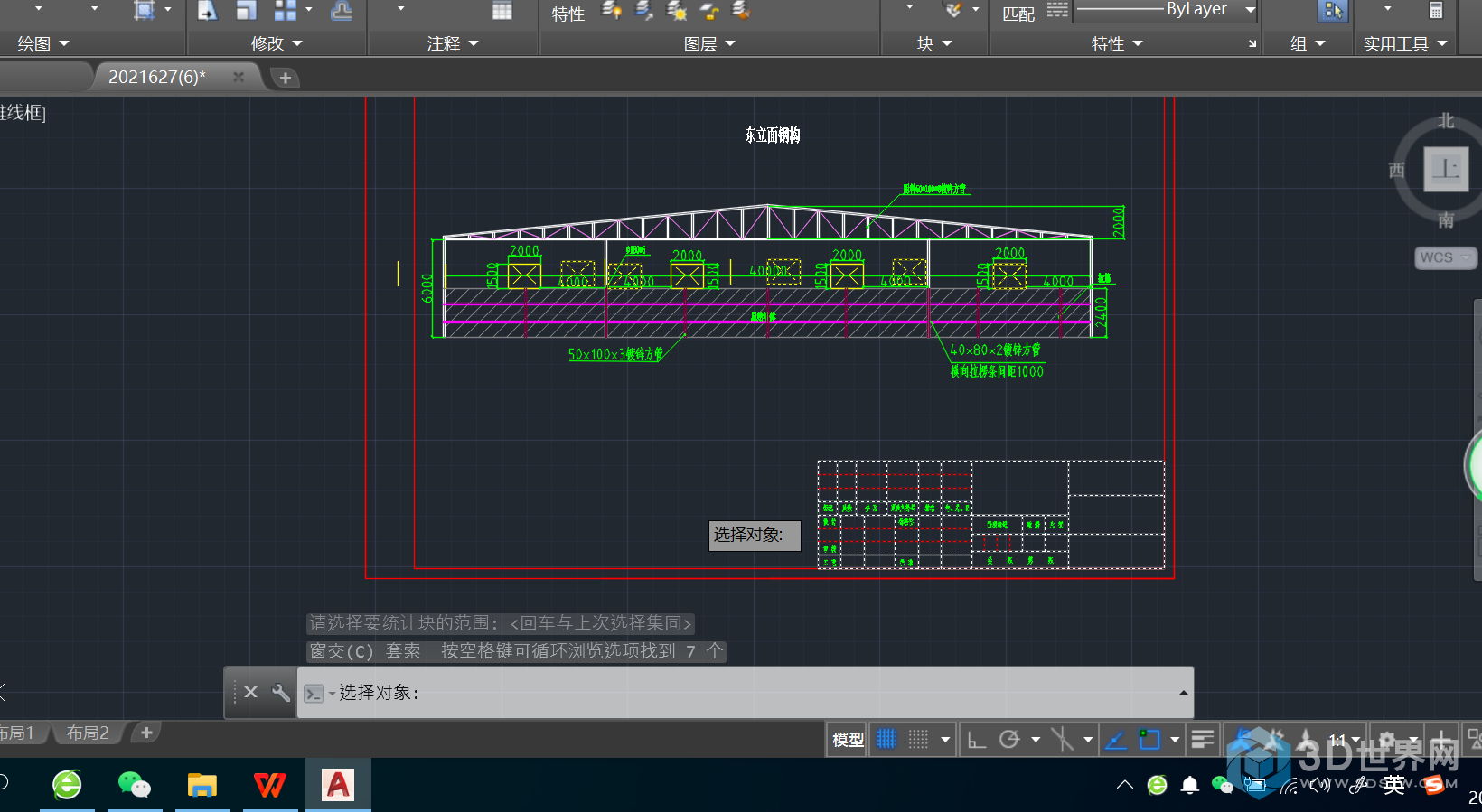The height and width of the screenshot is (812, 1482).
Task: Toggle polar tracking in status bar
Action: 1009,740
